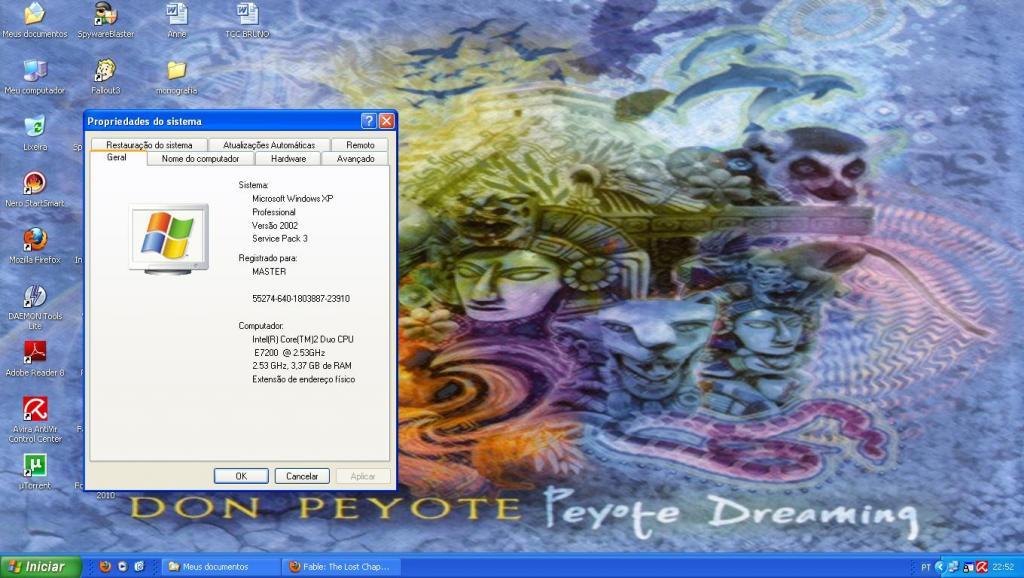Switch to the Restauração do sistema tab
The height and width of the screenshot is (578, 1024).
(x=149, y=145)
